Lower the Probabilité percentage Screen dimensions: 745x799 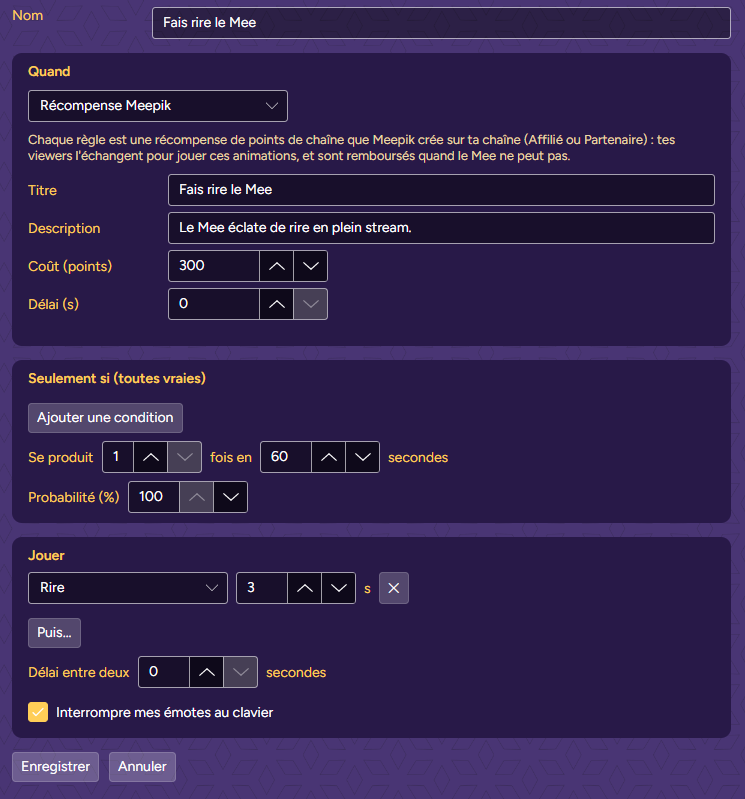coord(231,497)
